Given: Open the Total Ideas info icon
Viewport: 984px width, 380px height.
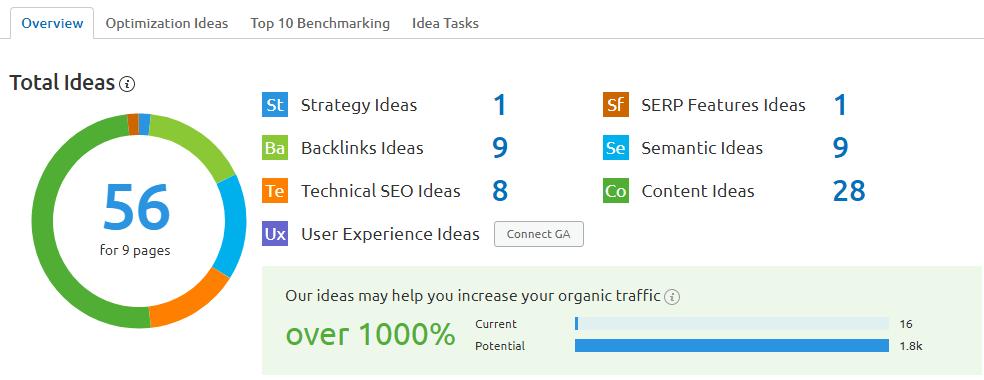Looking at the screenshot, I should tap(127, 83).
